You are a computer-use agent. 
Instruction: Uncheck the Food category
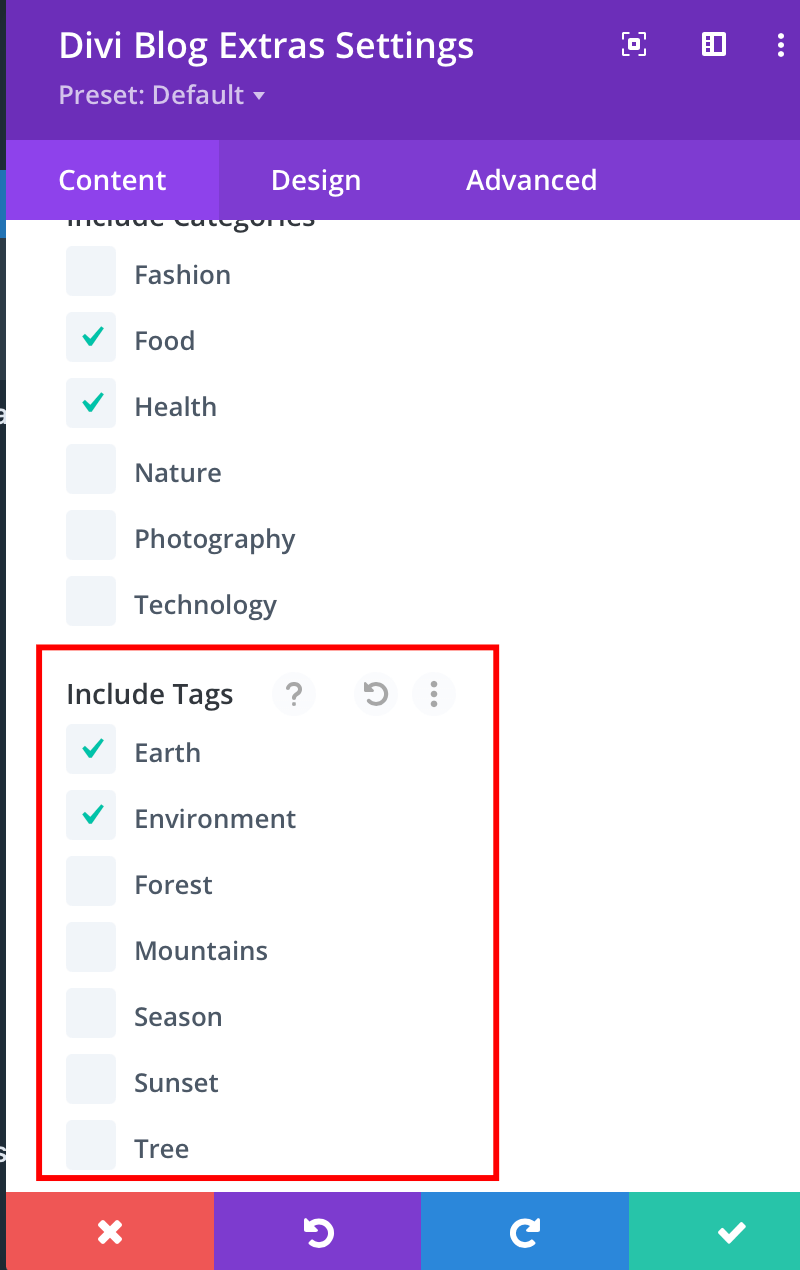point(91,337)
